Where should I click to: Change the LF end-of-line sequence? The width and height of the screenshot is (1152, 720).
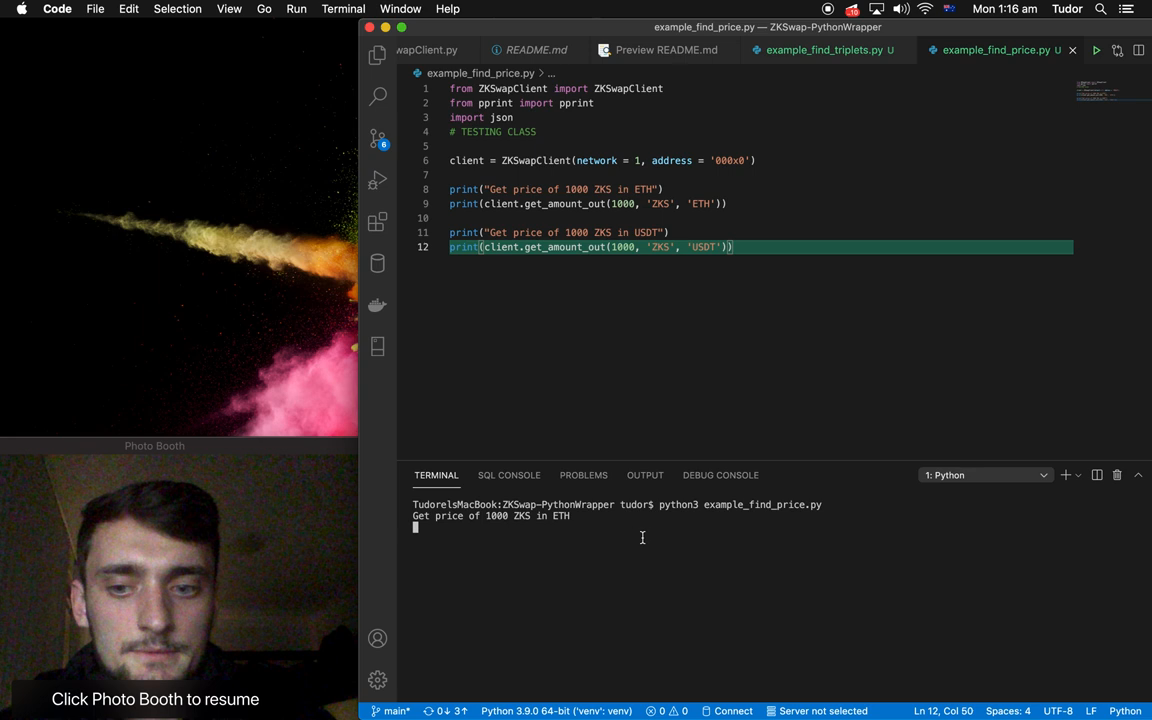[x=1091, y=711]
